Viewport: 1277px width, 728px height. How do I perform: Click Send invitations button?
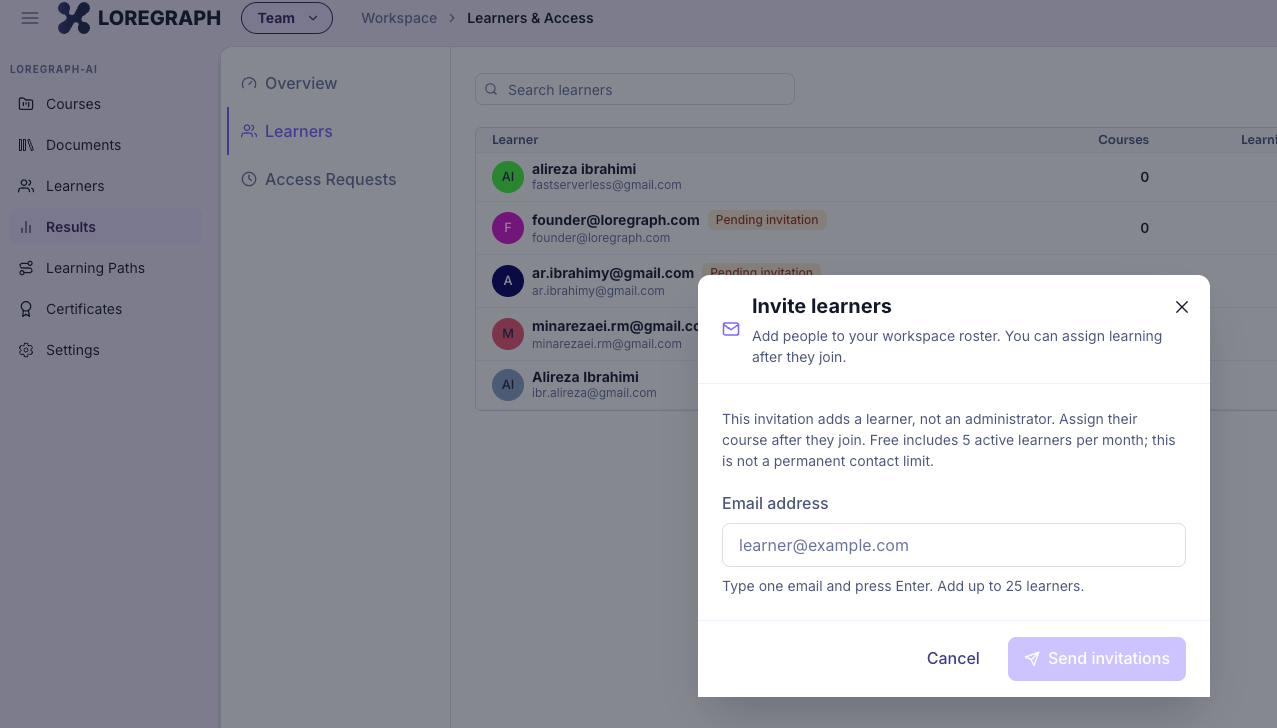pos(1097,659)
